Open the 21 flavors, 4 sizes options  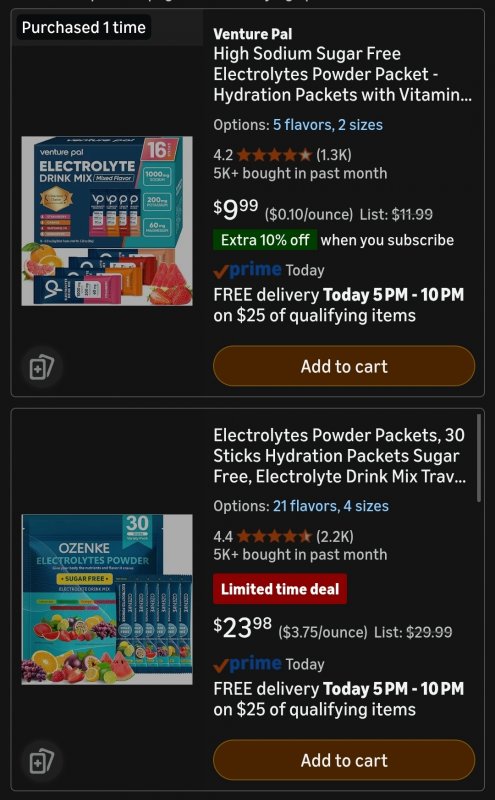[331, 506]
